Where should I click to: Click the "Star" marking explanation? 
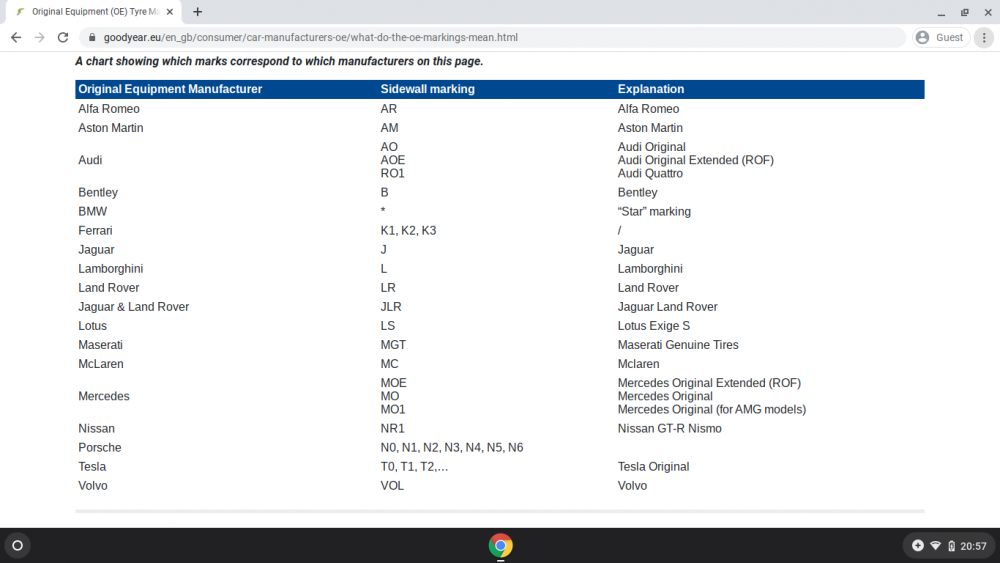[654, 212]
